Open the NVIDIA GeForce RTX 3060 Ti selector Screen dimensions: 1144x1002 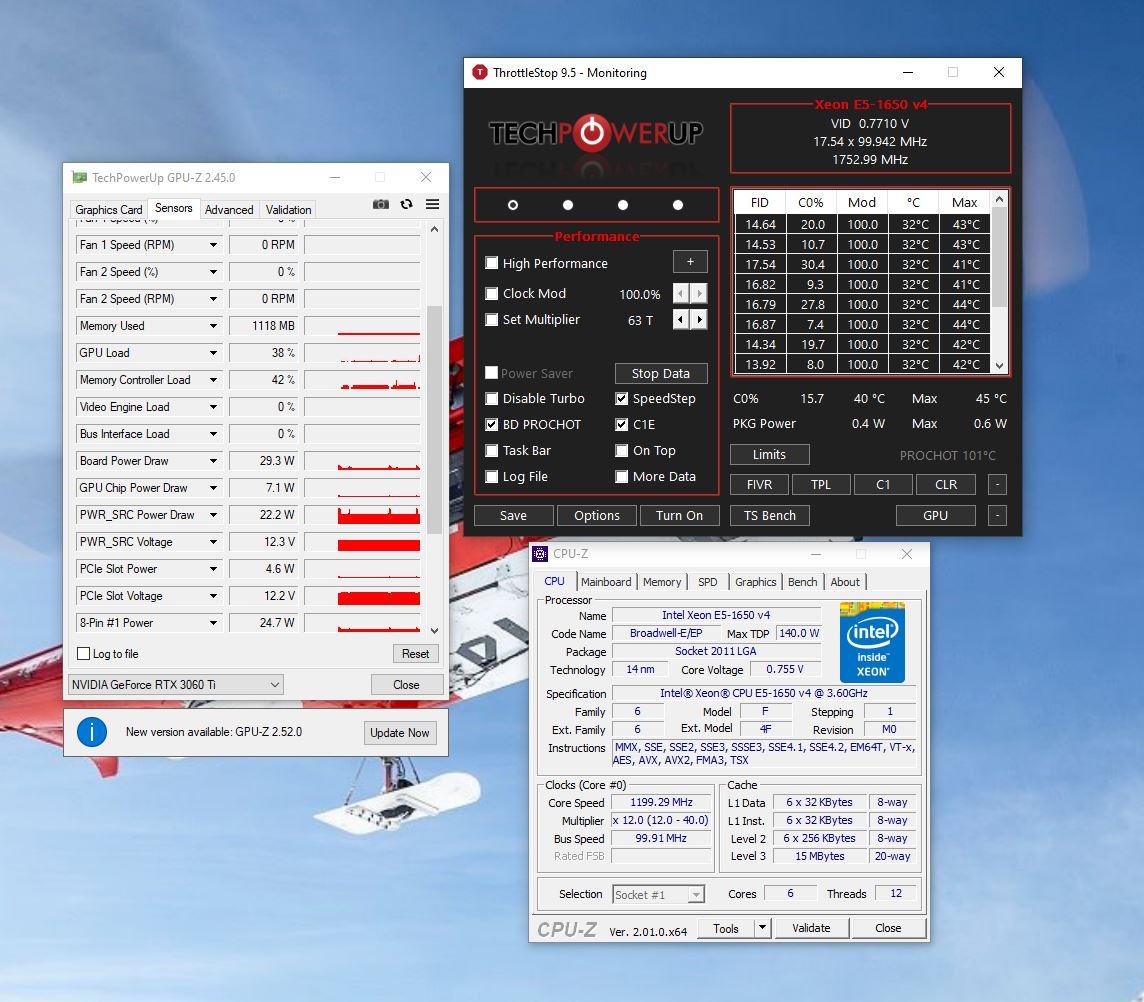[176, 685]
